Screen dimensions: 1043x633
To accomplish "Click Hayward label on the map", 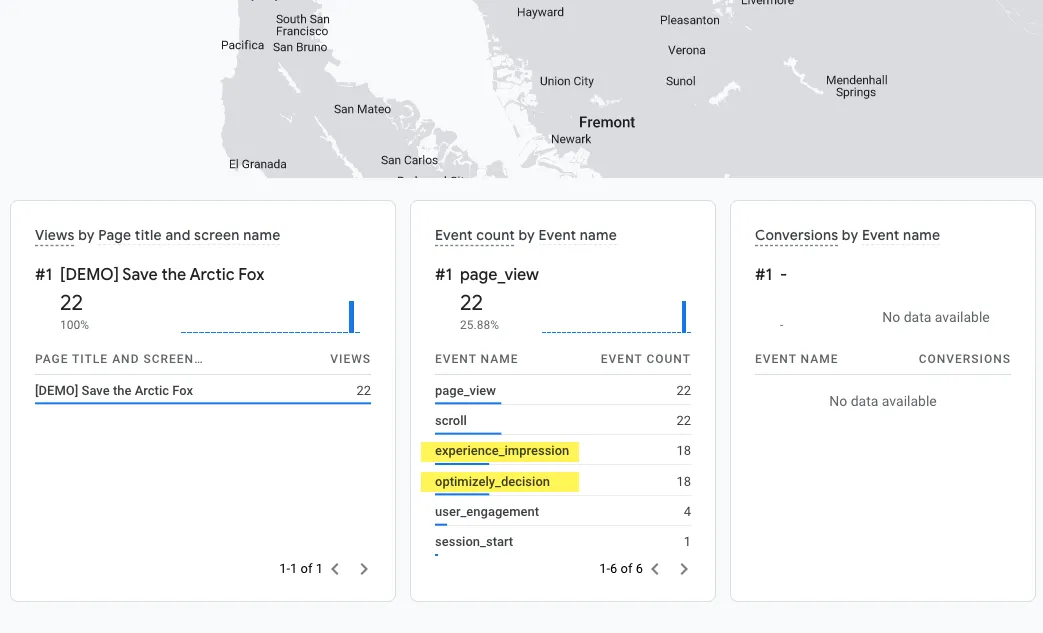I will coord(540,12).
